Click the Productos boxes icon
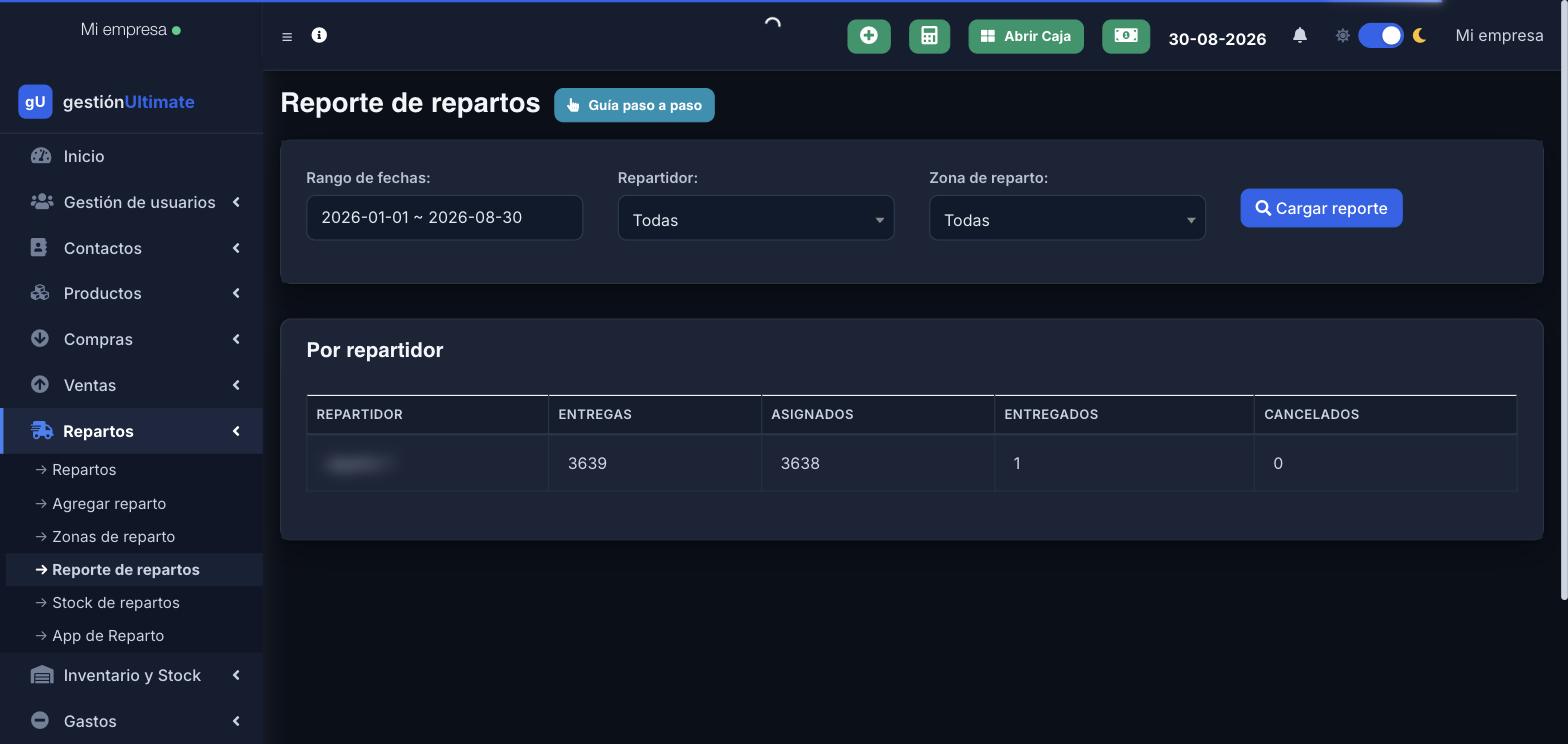The image size is (1568, 744). [x=40, y=293]
